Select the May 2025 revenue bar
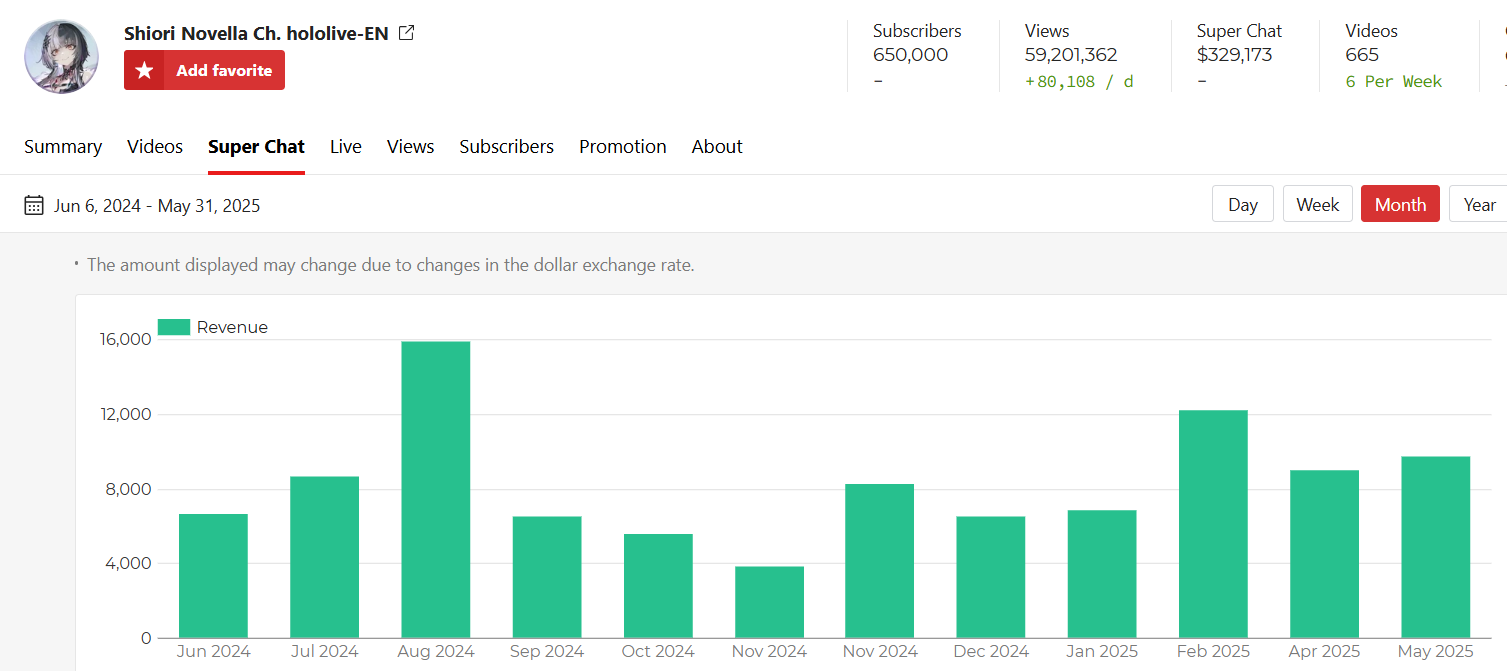The image size is (1507, 671). click(1436, 547)
